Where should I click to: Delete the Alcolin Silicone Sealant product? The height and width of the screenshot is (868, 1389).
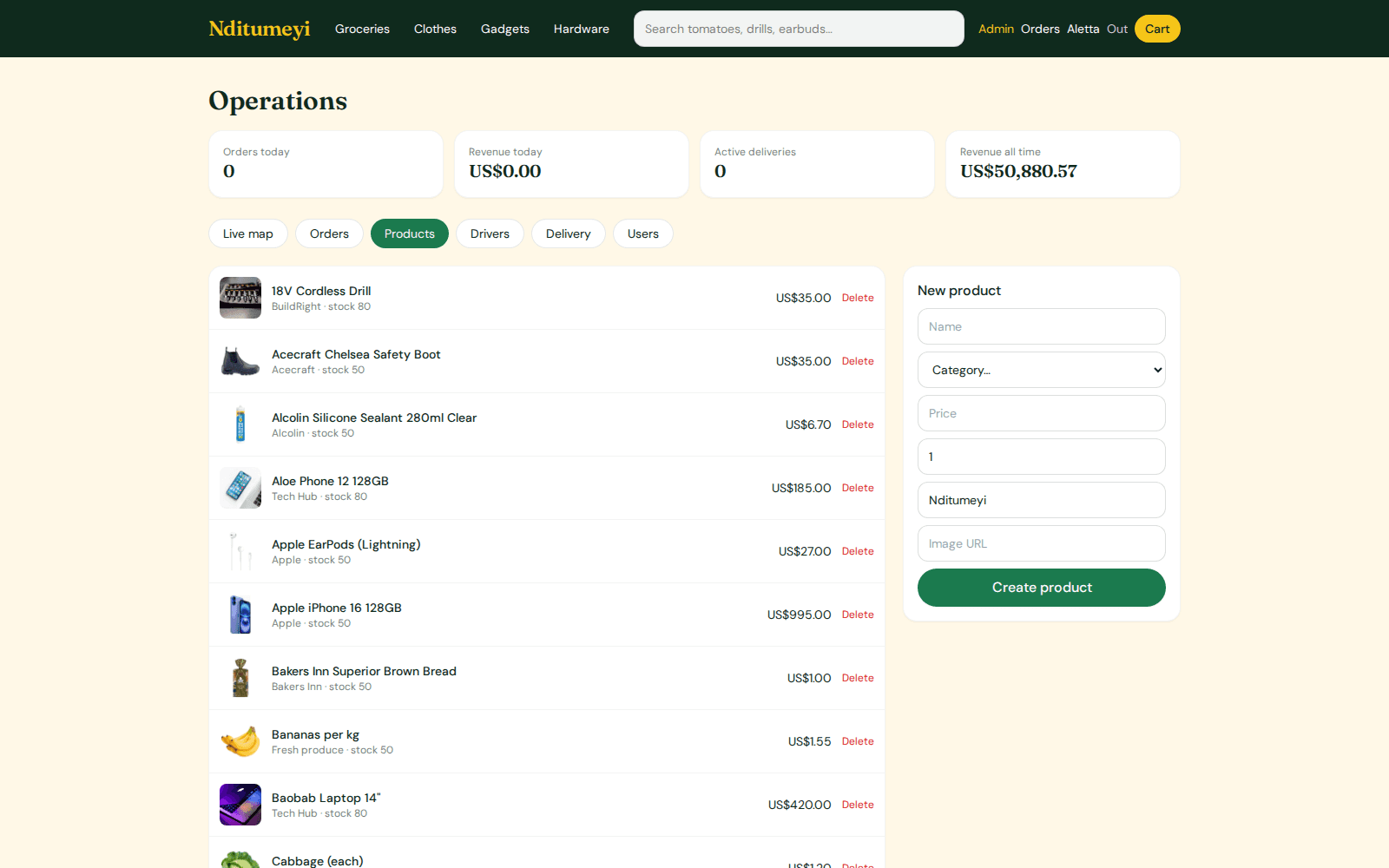click(x=858, y=424)
